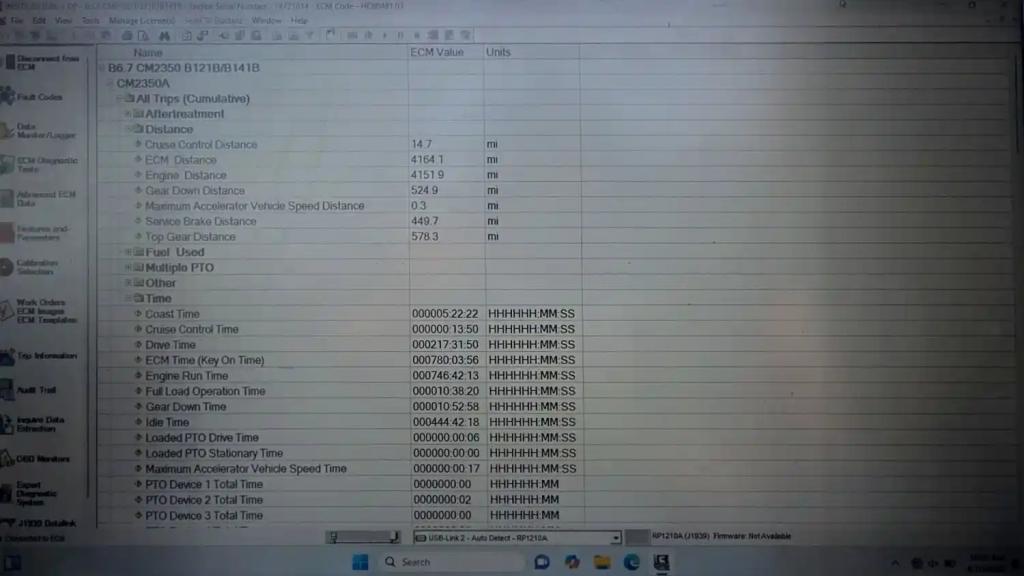This screenshot has height=576, width=1024.
Task: Select Trip Information in sidebar
Action: [x=40, y=356]
